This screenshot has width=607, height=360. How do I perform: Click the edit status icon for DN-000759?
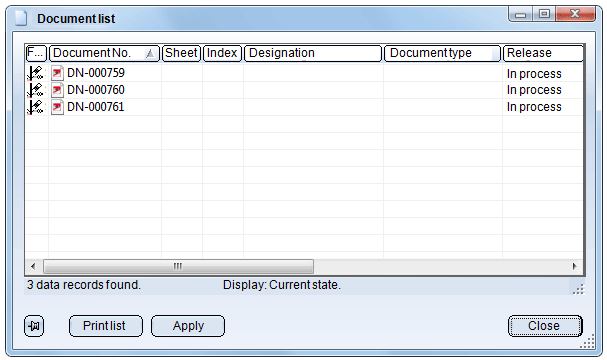(36, 73)
